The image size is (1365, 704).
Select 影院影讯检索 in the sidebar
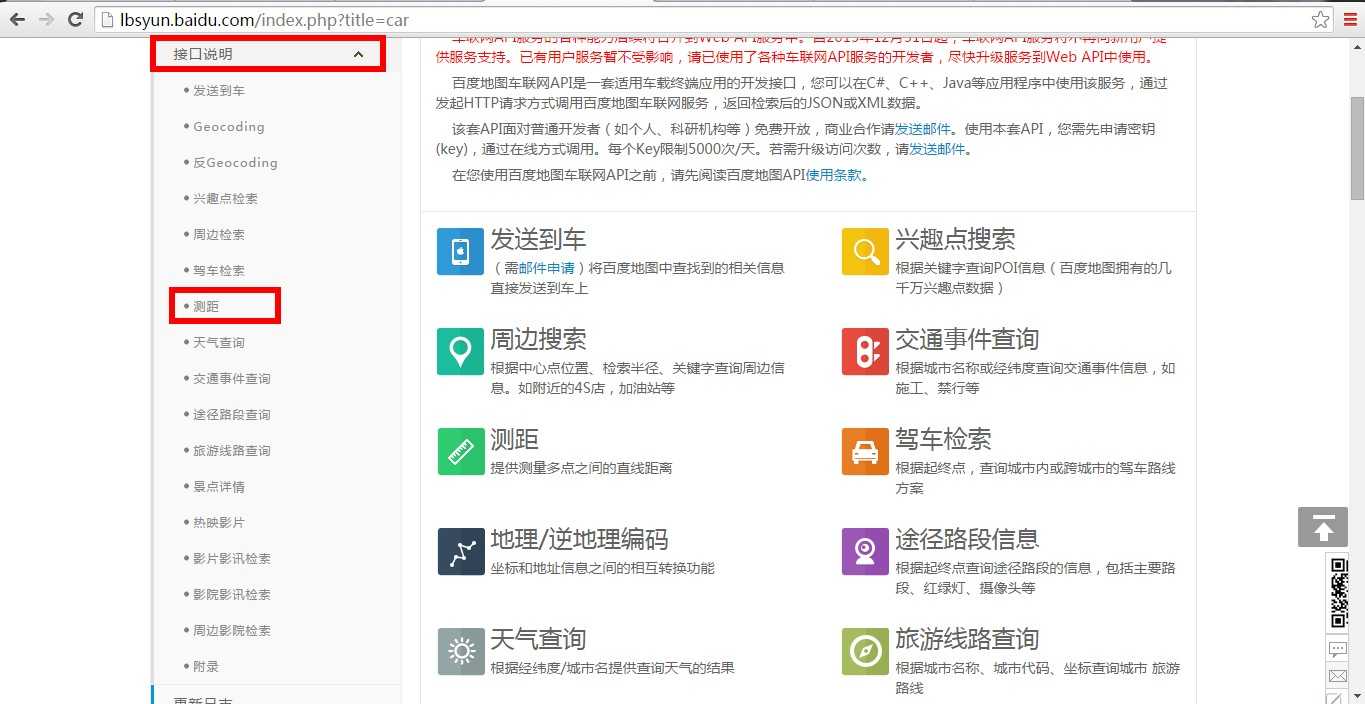tap(231, 595)
